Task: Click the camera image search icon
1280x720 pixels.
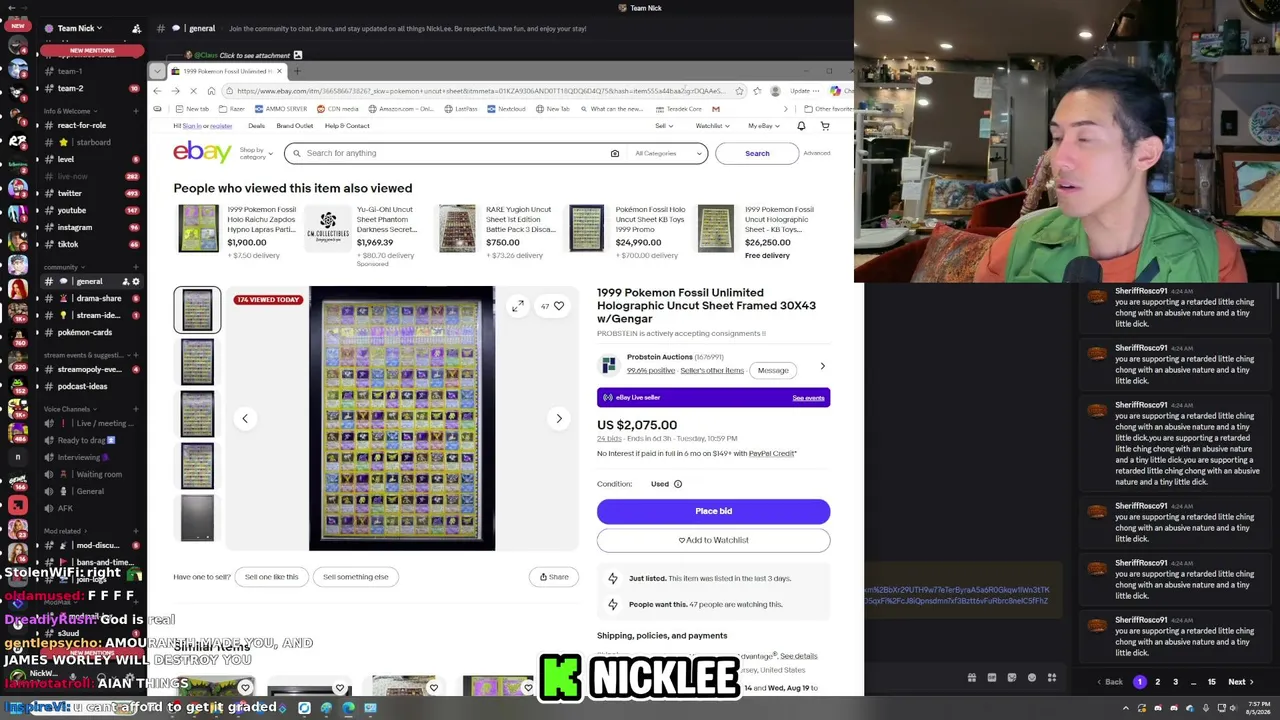Action: pos(615,153)
